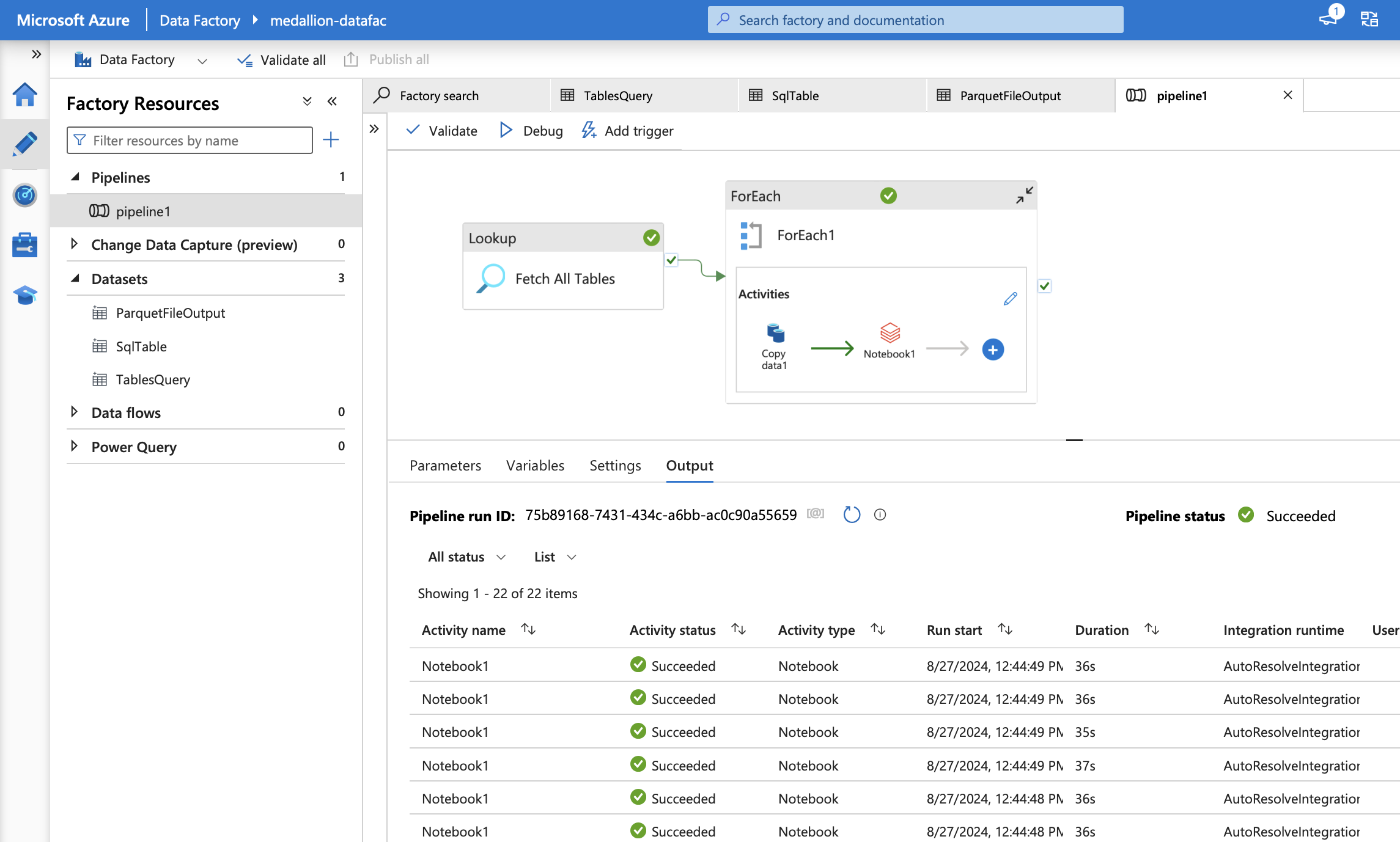Collapse the ForEach activity container
The height and width of the screenshot is (842, 1400).
(1024, 196)
